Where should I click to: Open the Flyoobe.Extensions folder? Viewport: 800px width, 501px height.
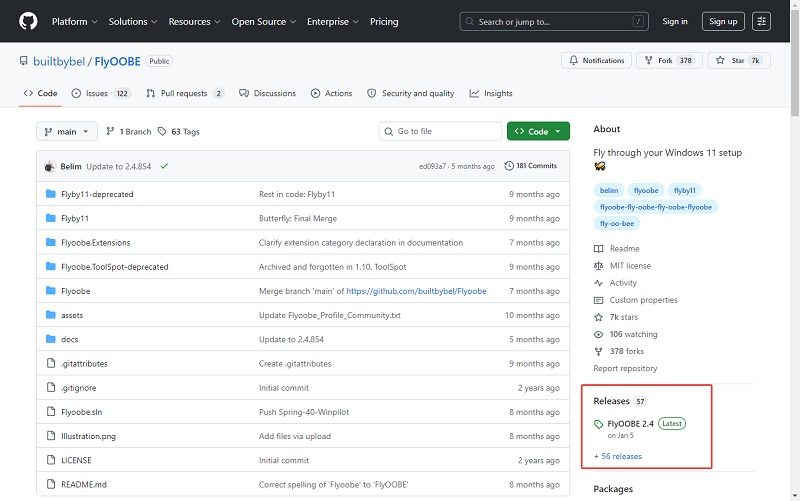pos(95,243)
